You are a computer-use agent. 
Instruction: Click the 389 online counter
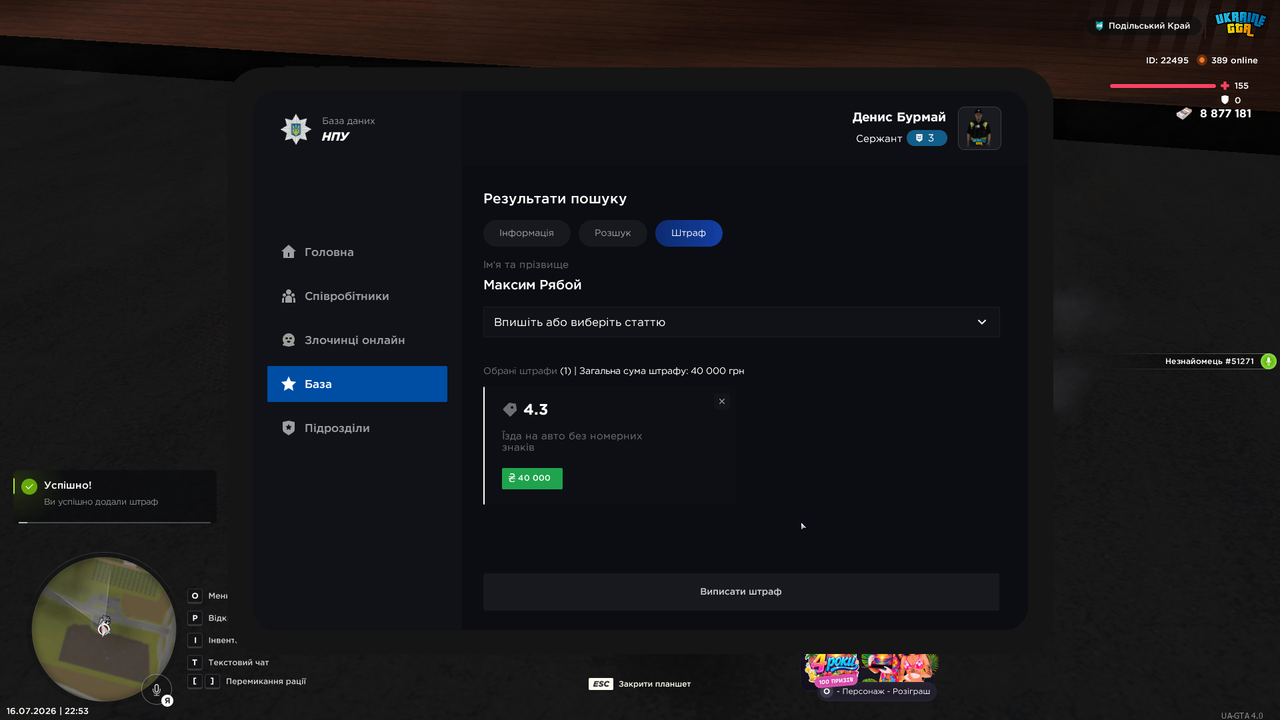(x=1234, y=60)
